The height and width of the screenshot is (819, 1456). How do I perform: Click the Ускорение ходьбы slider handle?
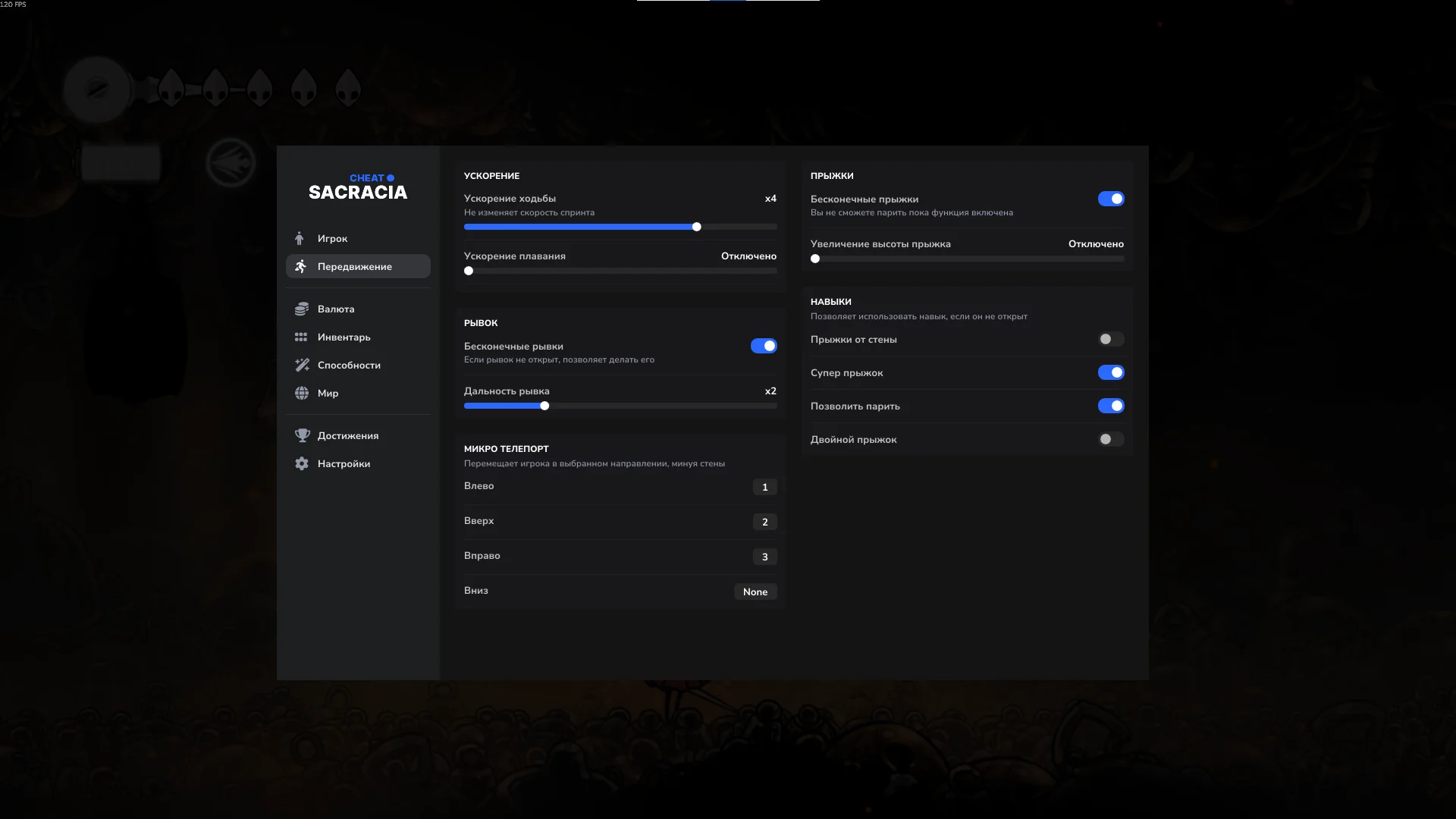(x=696, y=227)
